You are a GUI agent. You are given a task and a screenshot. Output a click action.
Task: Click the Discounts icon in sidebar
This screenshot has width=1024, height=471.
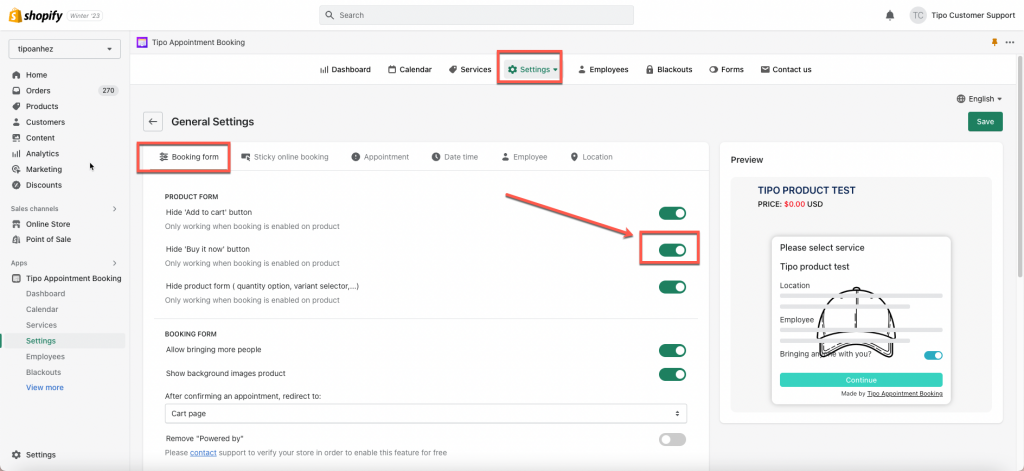[16, 185]
